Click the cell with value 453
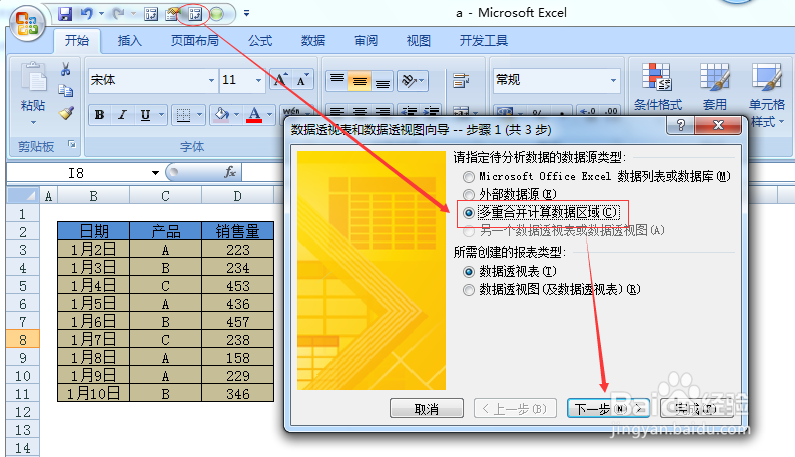The height and width of the screenshot is (457, 795). (x=237, y=286)
